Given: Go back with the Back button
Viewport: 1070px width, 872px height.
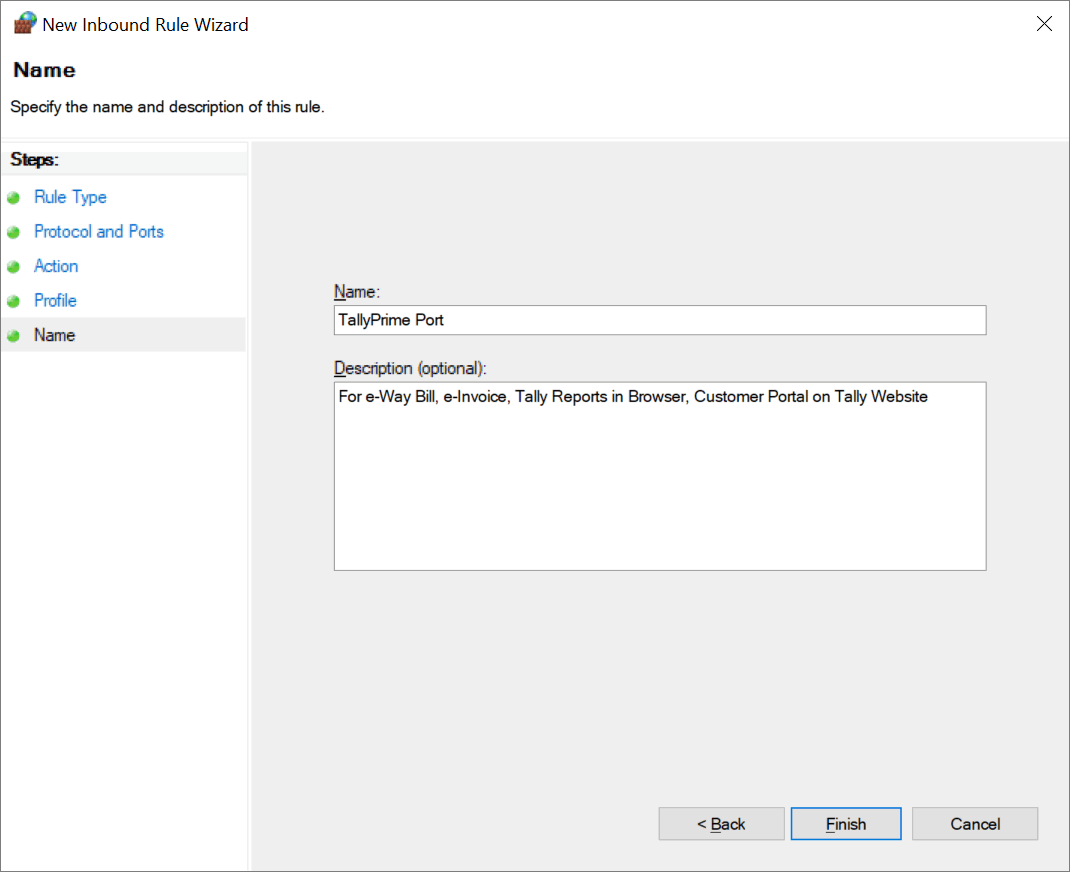Looking at the screenshot, I should coord(721,824).
